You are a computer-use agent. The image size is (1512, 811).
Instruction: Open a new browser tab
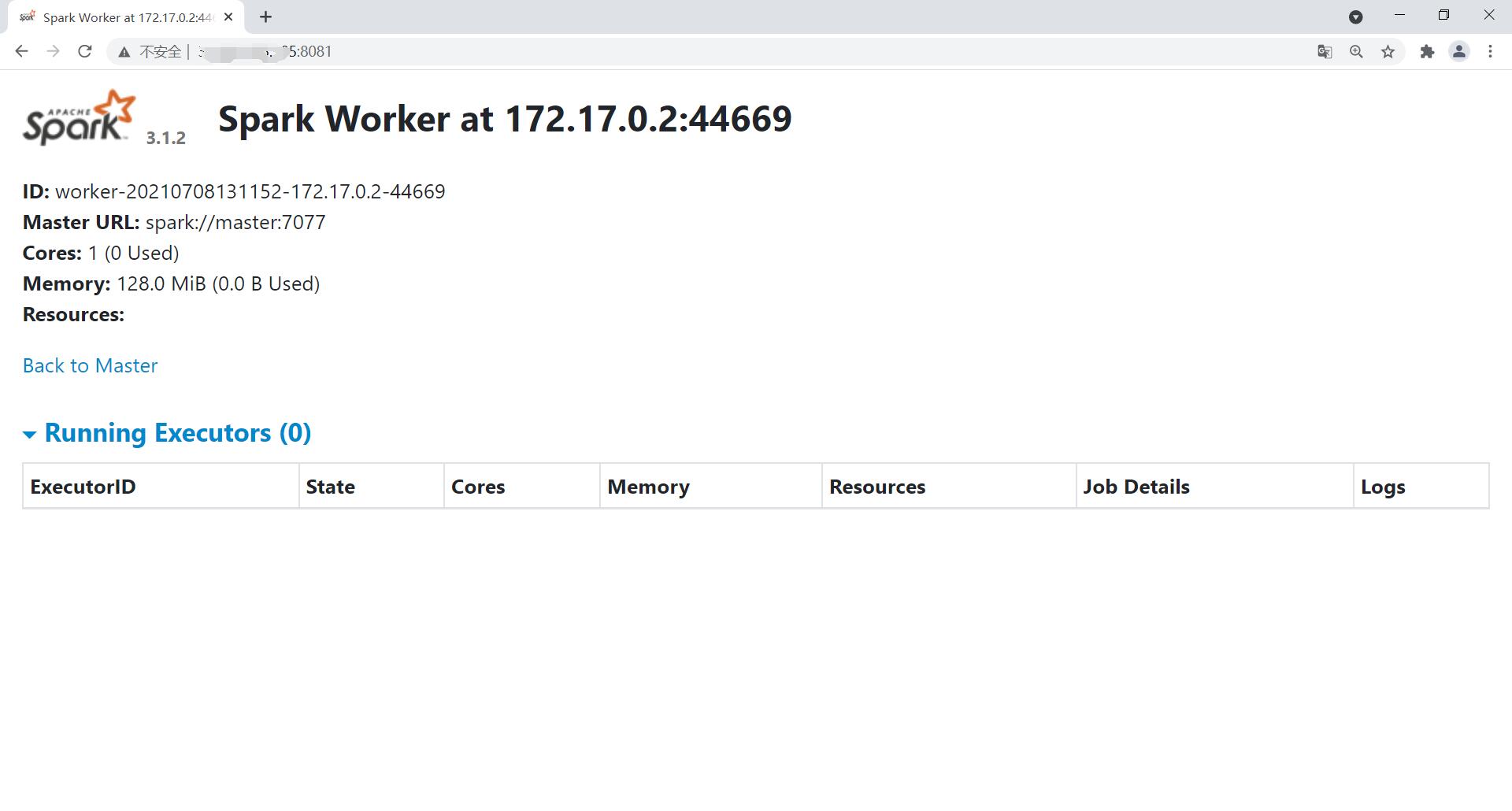(x=266, y=17)
